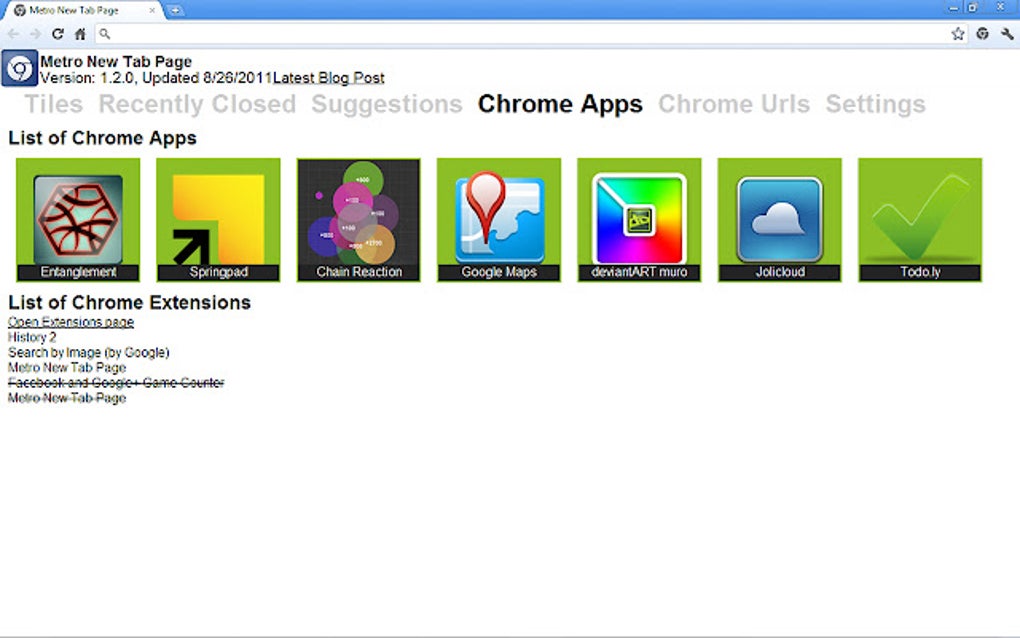Image resolution: width=1020 pixels, height=638 pixels.
Task: Reload the current page
Action: (58, 33)
